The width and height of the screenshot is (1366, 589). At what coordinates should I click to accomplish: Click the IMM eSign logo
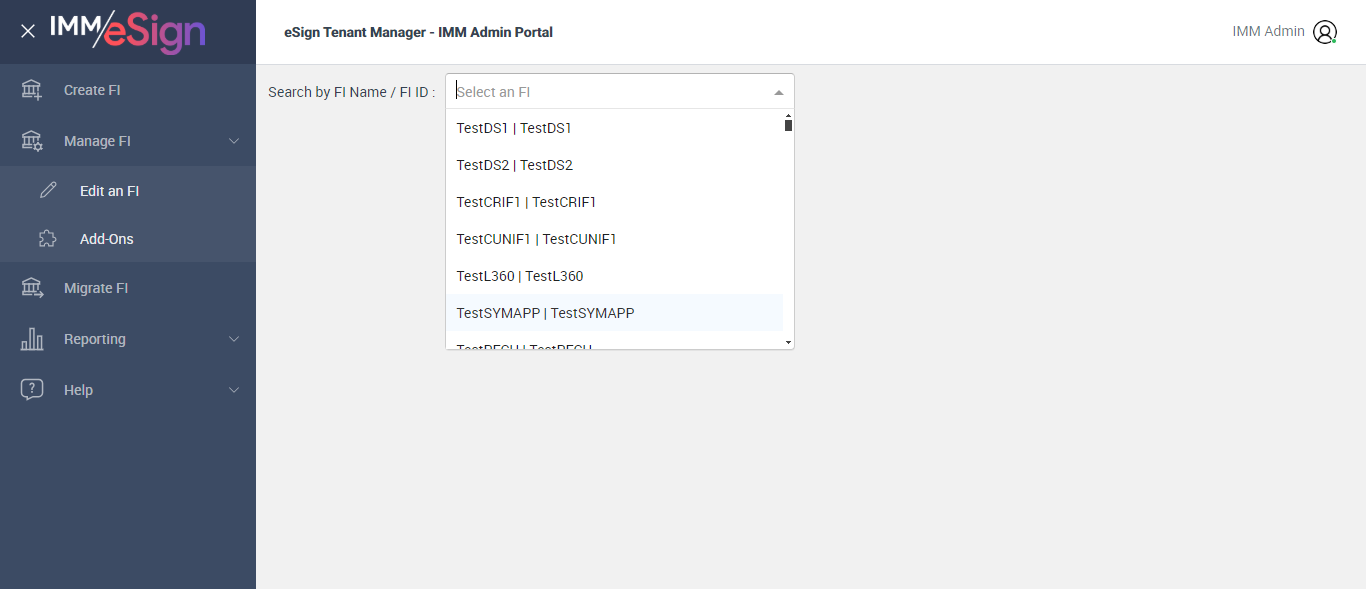click(x=128, y=31)
